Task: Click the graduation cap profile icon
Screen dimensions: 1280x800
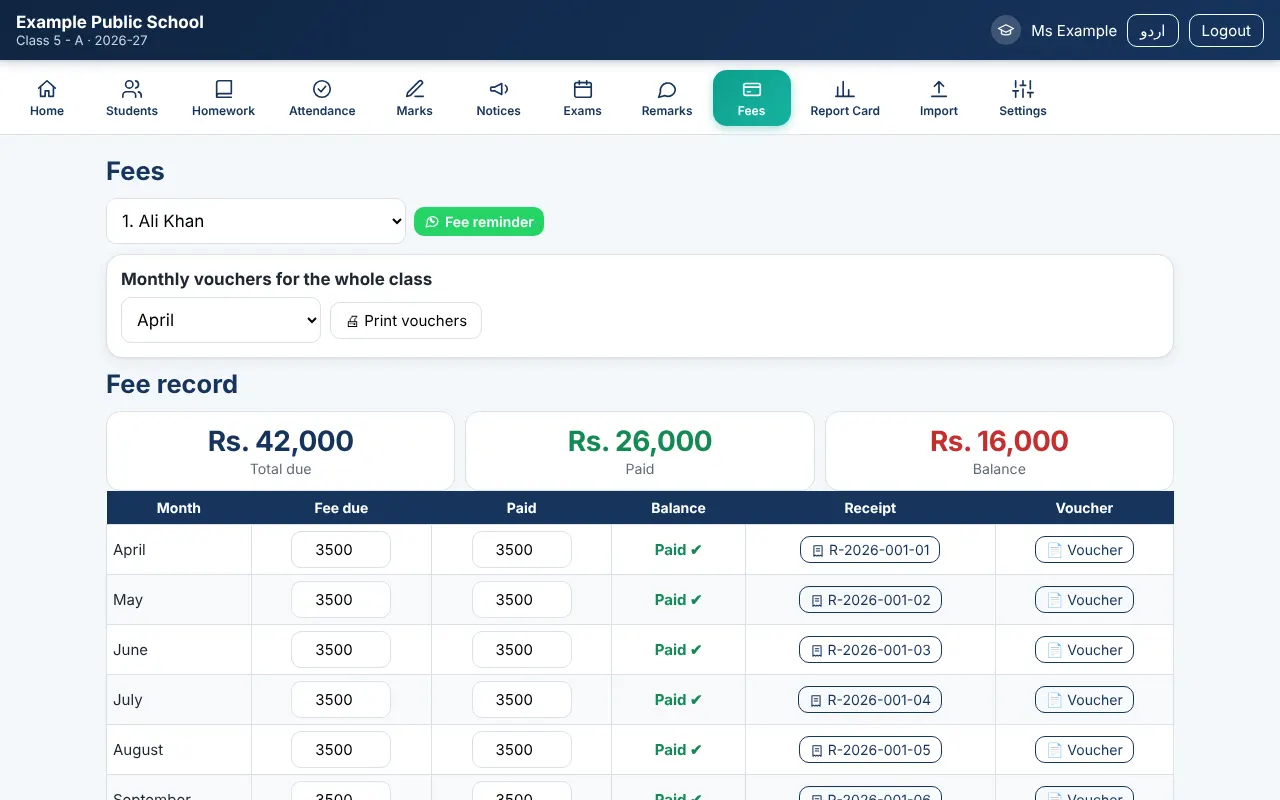Action: [x=1005, y=30]
